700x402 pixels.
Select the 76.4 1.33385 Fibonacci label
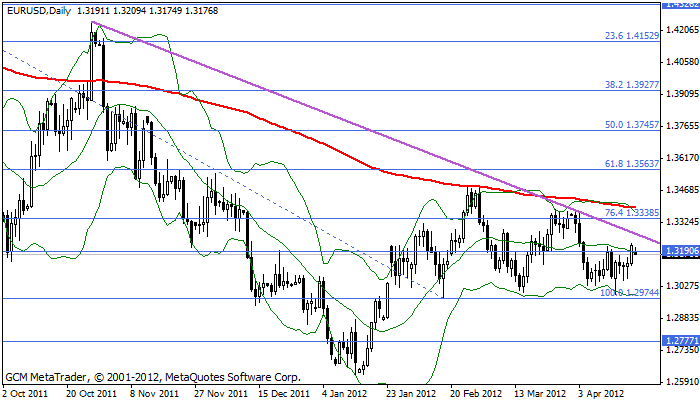coord(632,213)
